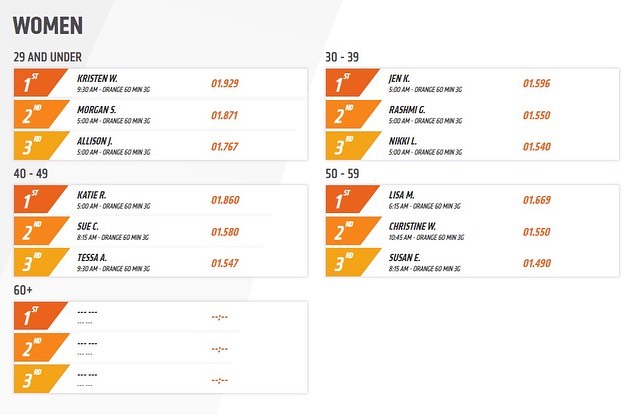Click the WOMEN heading
The height and width of the screenshot is (415, 623).
49,24
